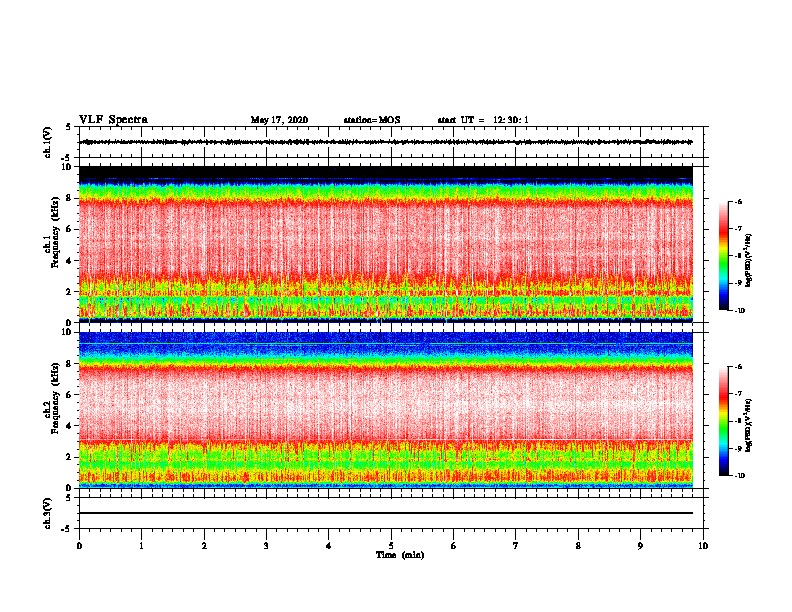Click the "station=MOS" header label
The width and height of the screenshot is (792, 612).
pos(372,120)
